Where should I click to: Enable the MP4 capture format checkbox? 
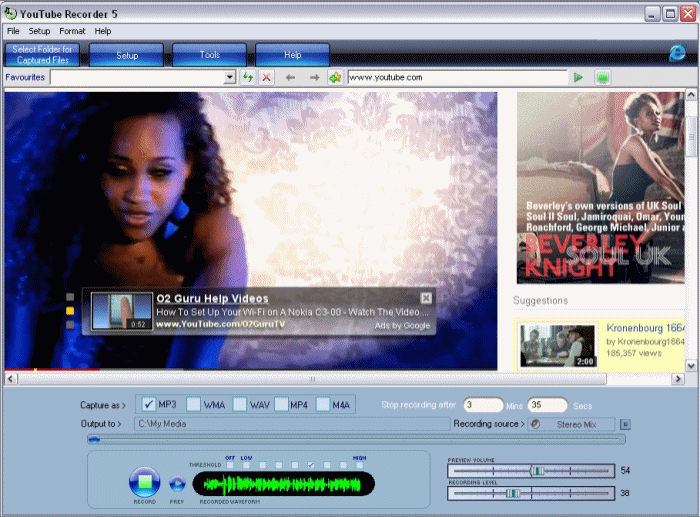point(281,404)
